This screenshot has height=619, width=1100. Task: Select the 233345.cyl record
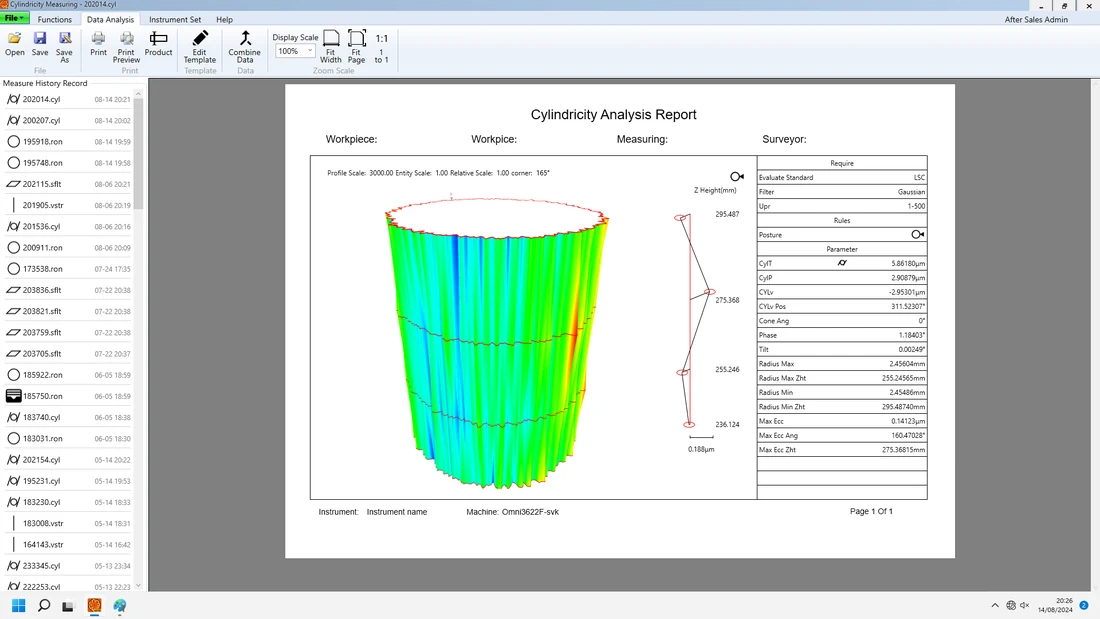pyautogui.click(x=68, y=566)
